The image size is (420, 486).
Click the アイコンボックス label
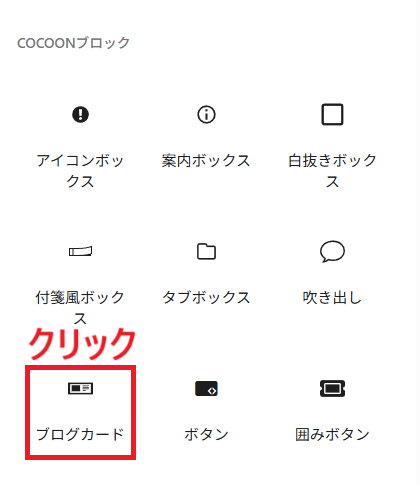[x=80, y=171]
